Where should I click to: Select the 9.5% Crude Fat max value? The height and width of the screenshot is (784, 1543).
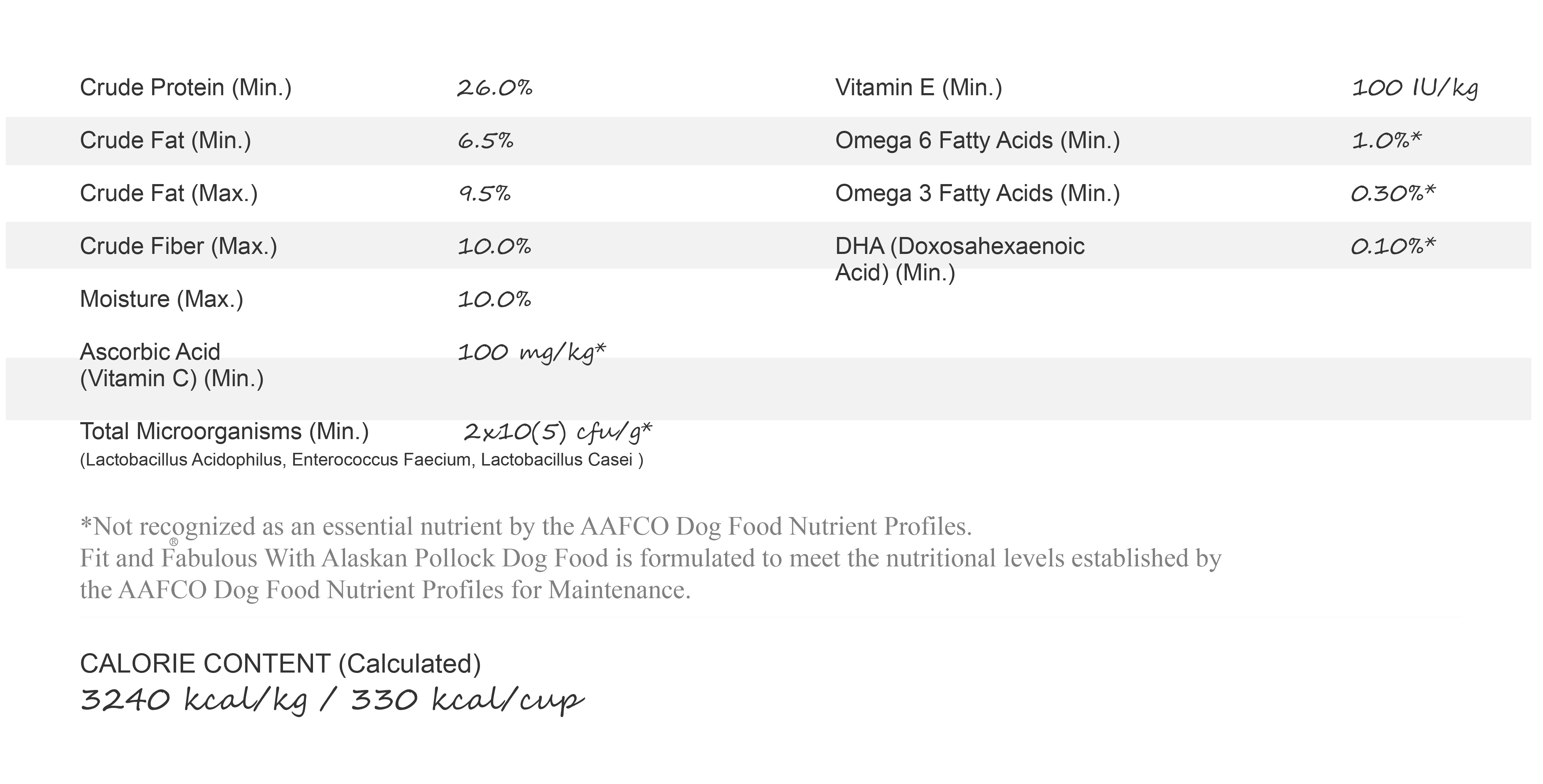point(484,193)
